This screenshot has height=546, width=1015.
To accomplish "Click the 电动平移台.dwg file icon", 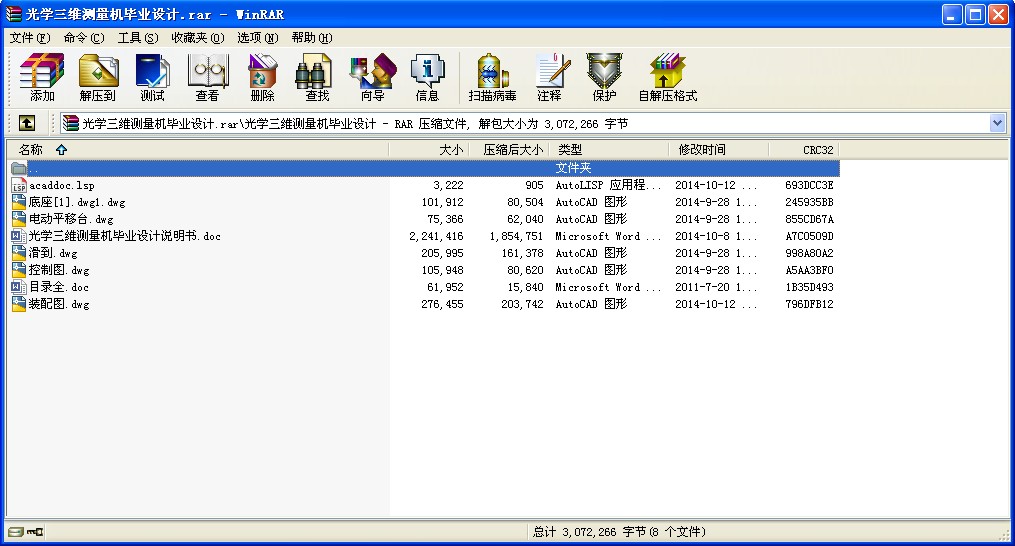I will coord(19,219).
